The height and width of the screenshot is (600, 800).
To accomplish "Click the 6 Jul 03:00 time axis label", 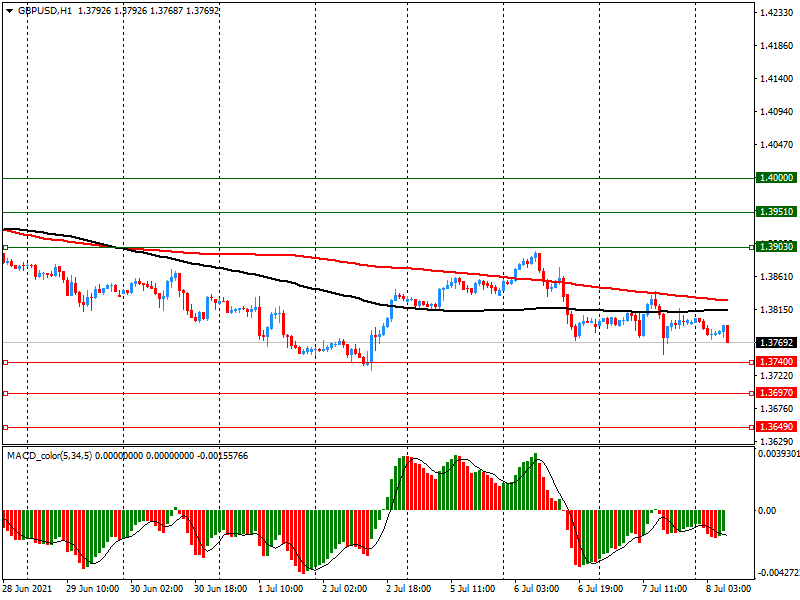I will coord(535,590).
